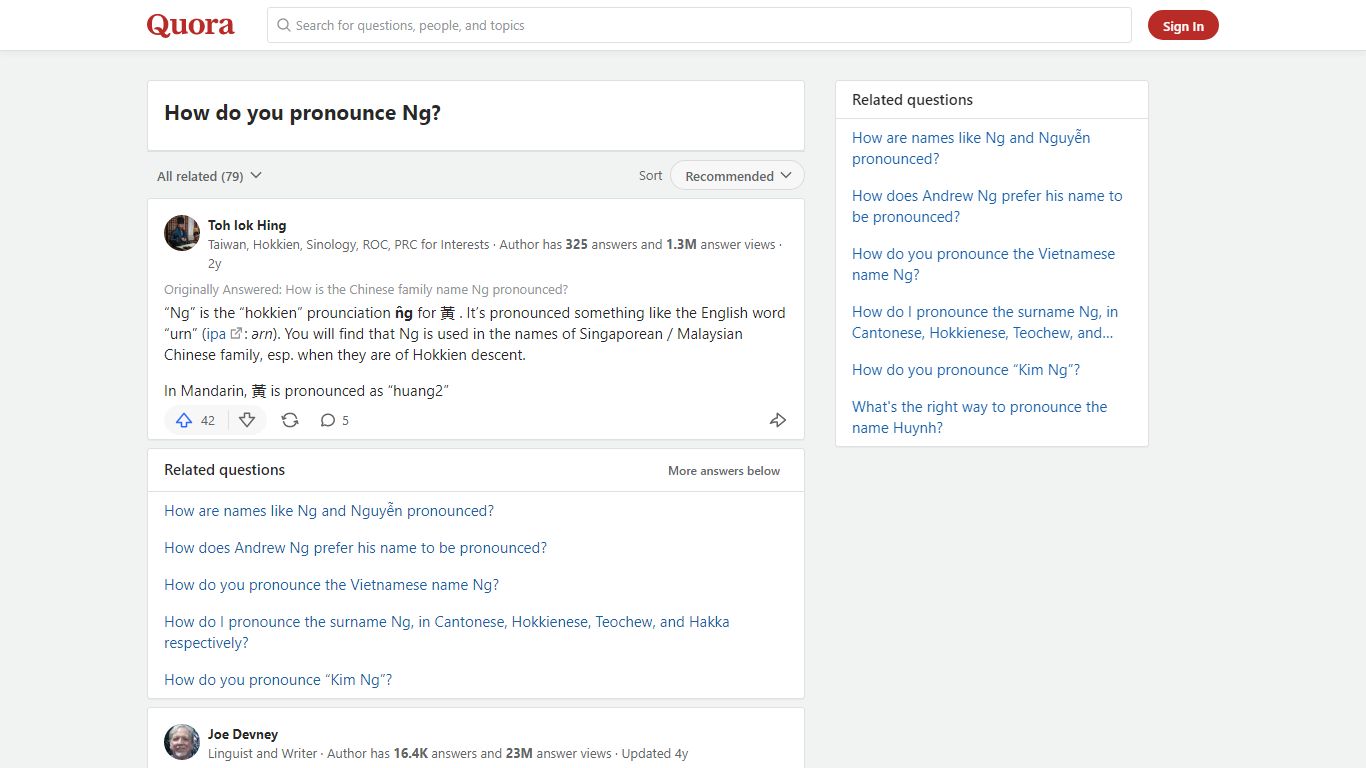Viewport: 1366px width, 768px height.
Task: Open main-column link on Vietnamese name Ng
Action: 331,585
